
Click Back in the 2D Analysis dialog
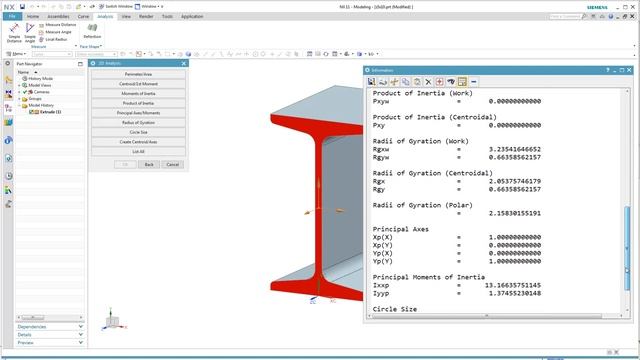point(149,164)
